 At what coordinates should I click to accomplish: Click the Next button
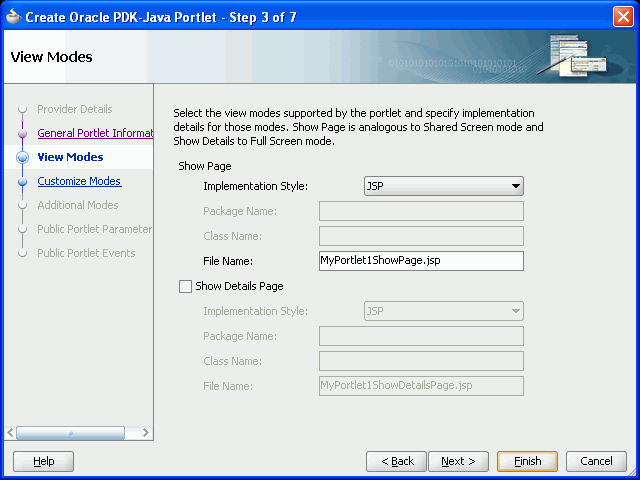point(458,461)
